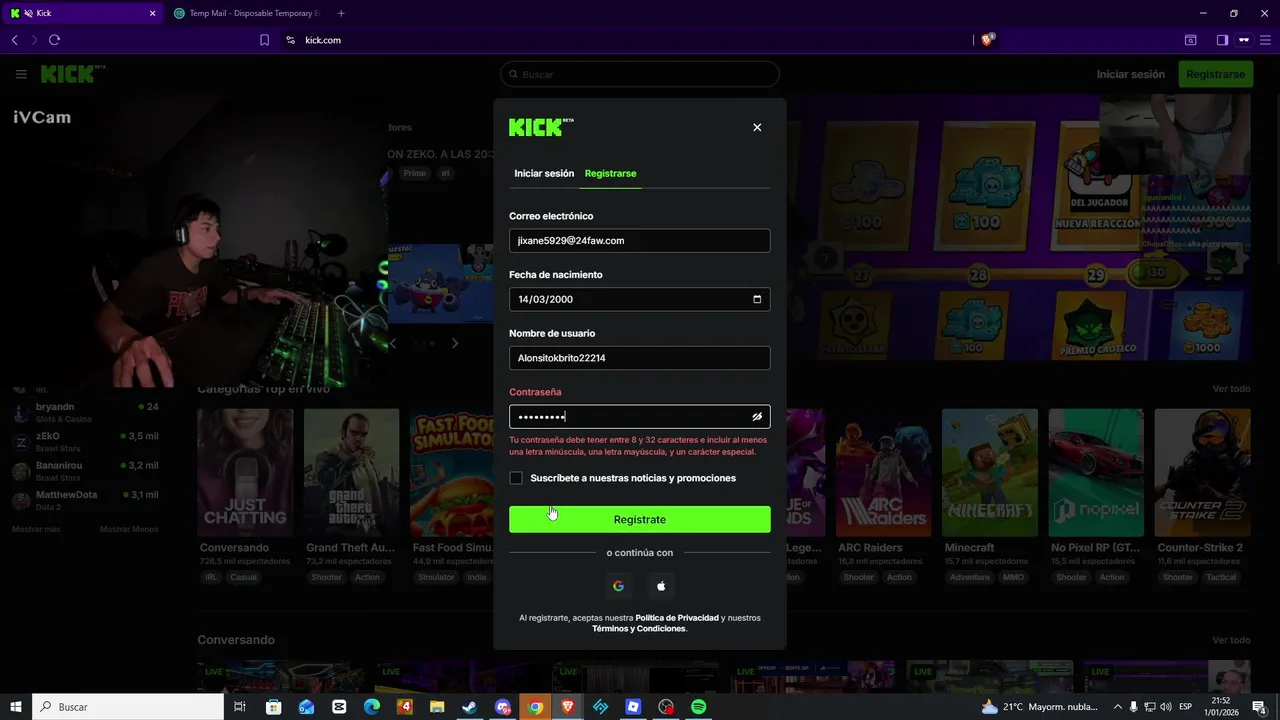Screen dimensions: 1280x720
Task: Click Windows taskbar Buscar search box
Action: [x=128, y=707]
